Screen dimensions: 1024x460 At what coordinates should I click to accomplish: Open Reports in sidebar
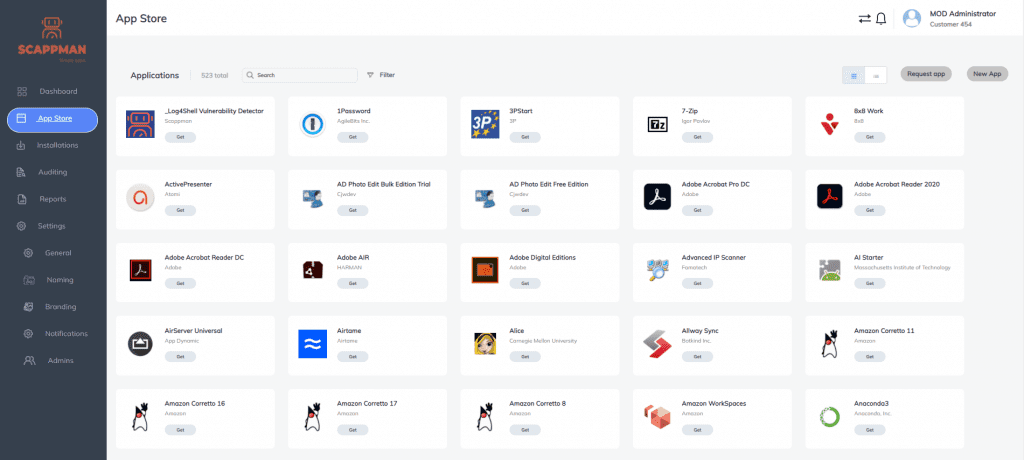[x=52, y=199]
